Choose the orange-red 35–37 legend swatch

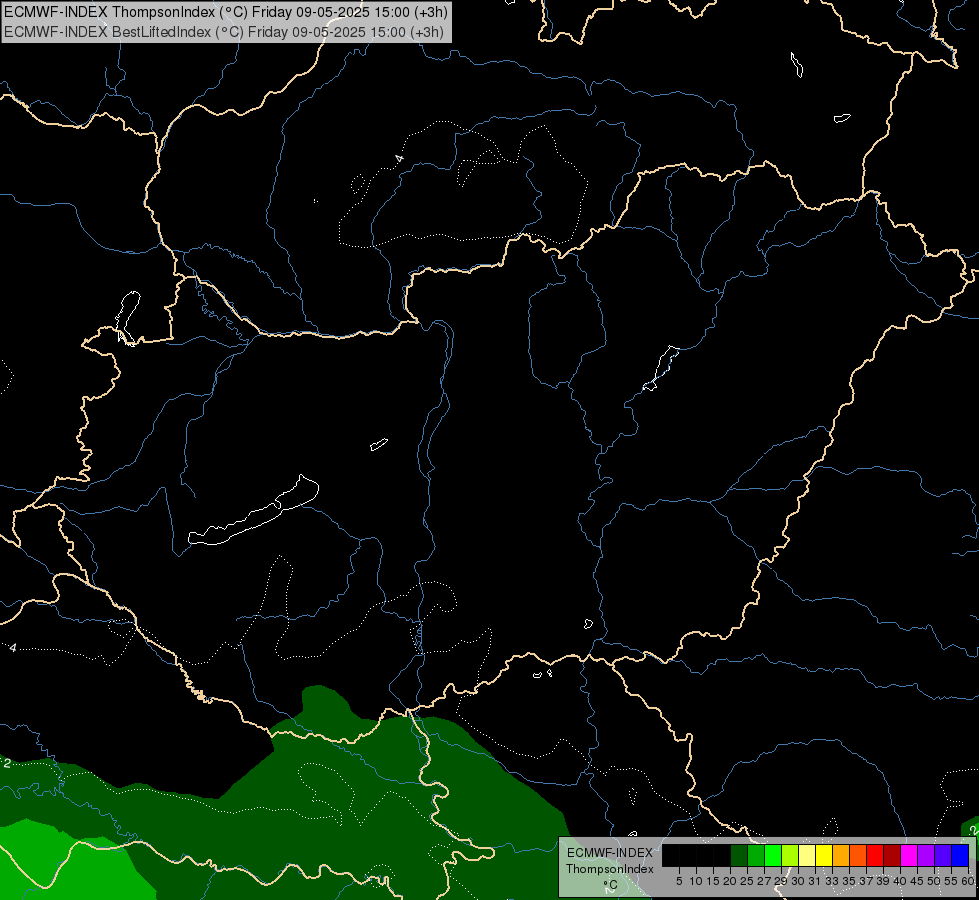tap(858, 855)
